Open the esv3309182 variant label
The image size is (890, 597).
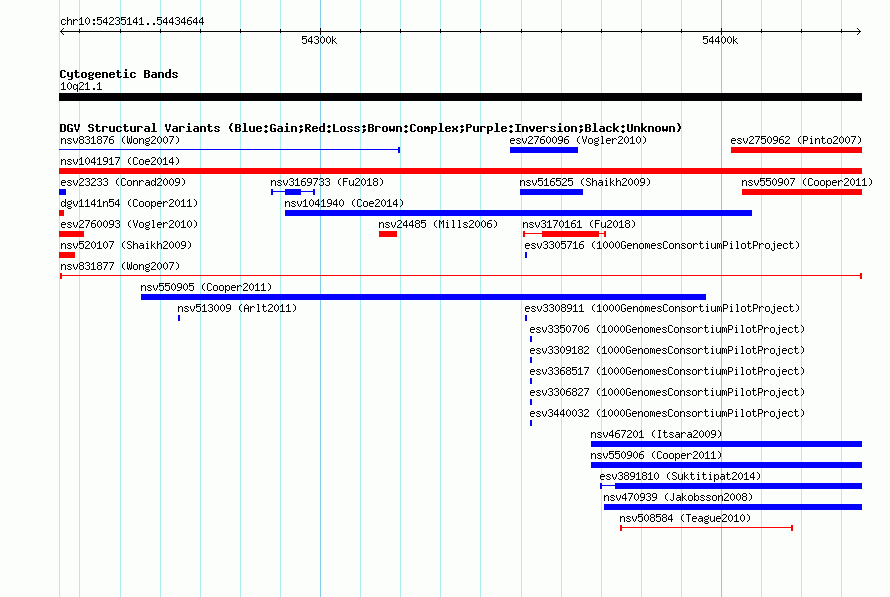click(x=667, y=350)
